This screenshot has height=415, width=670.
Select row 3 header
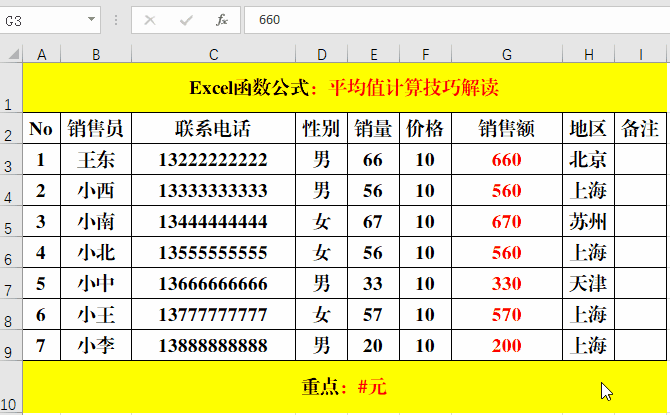pyautogui.click(x=11, y=159)
